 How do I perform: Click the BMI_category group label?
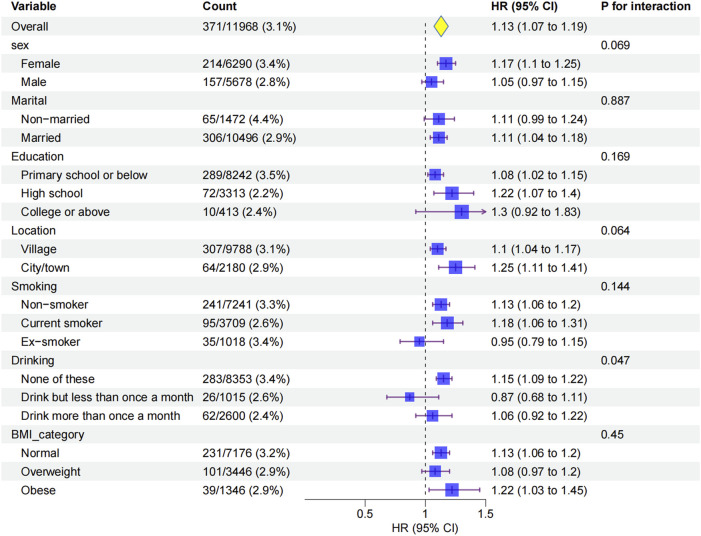[x=47, y=435]
